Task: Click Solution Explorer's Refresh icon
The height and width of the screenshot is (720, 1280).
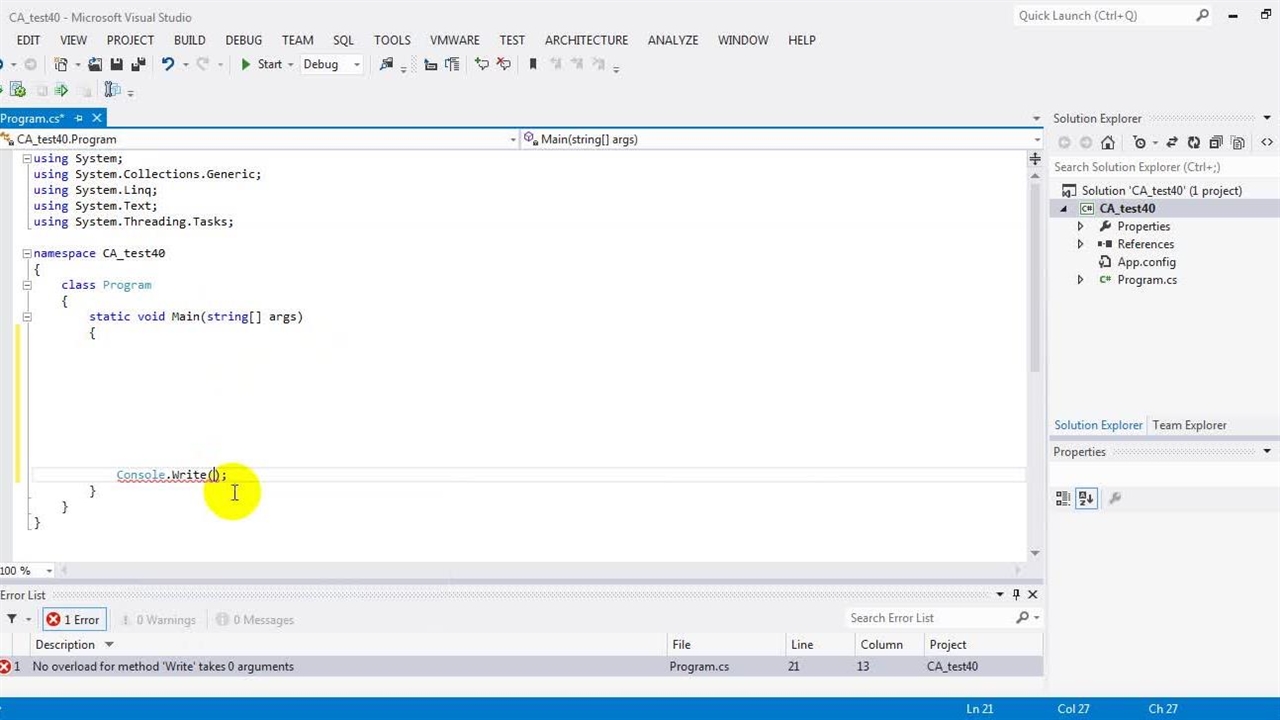Action: pyautogui.click(x=1193, y=143)
